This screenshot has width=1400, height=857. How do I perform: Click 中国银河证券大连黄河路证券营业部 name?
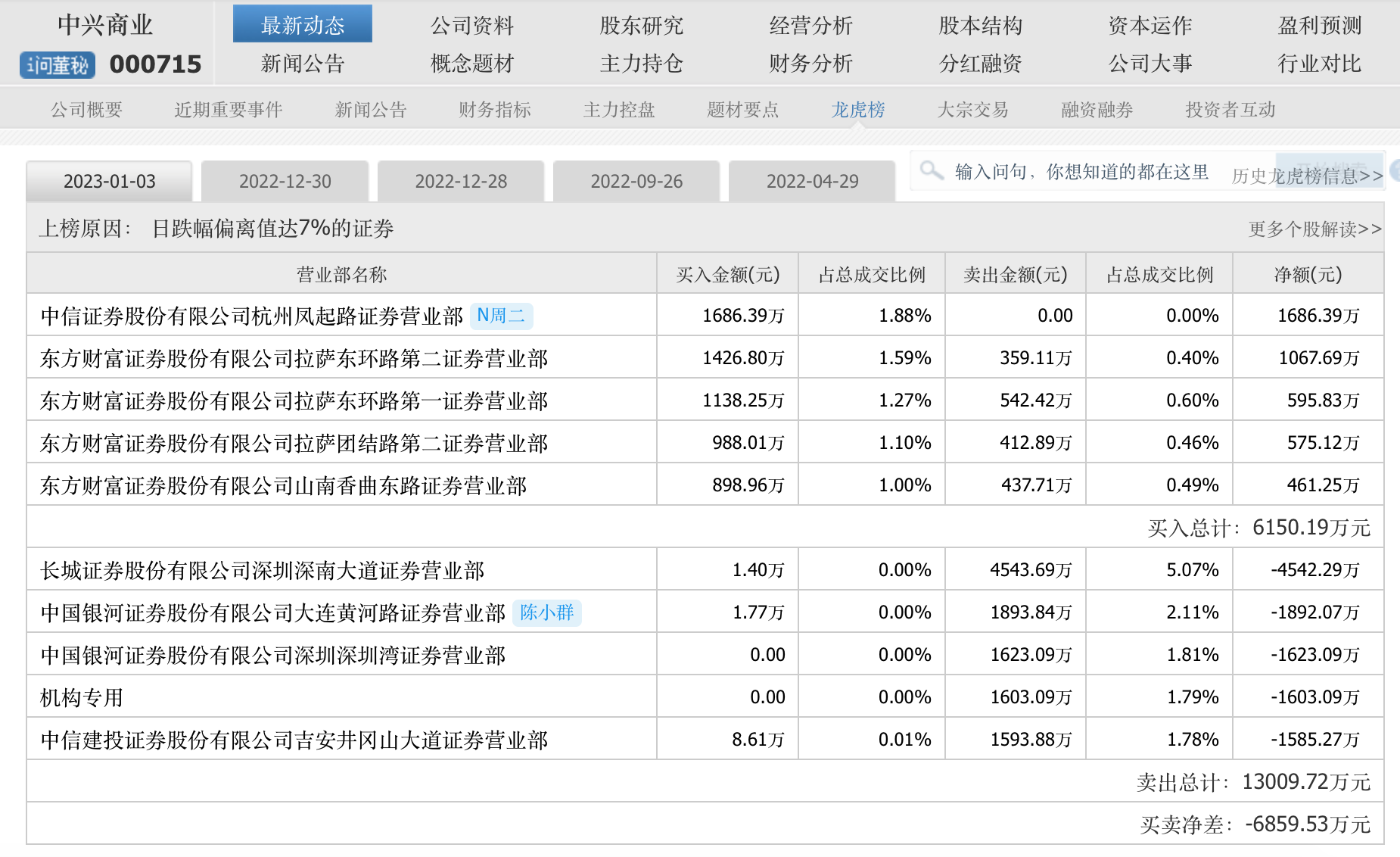tap(272, 612)
